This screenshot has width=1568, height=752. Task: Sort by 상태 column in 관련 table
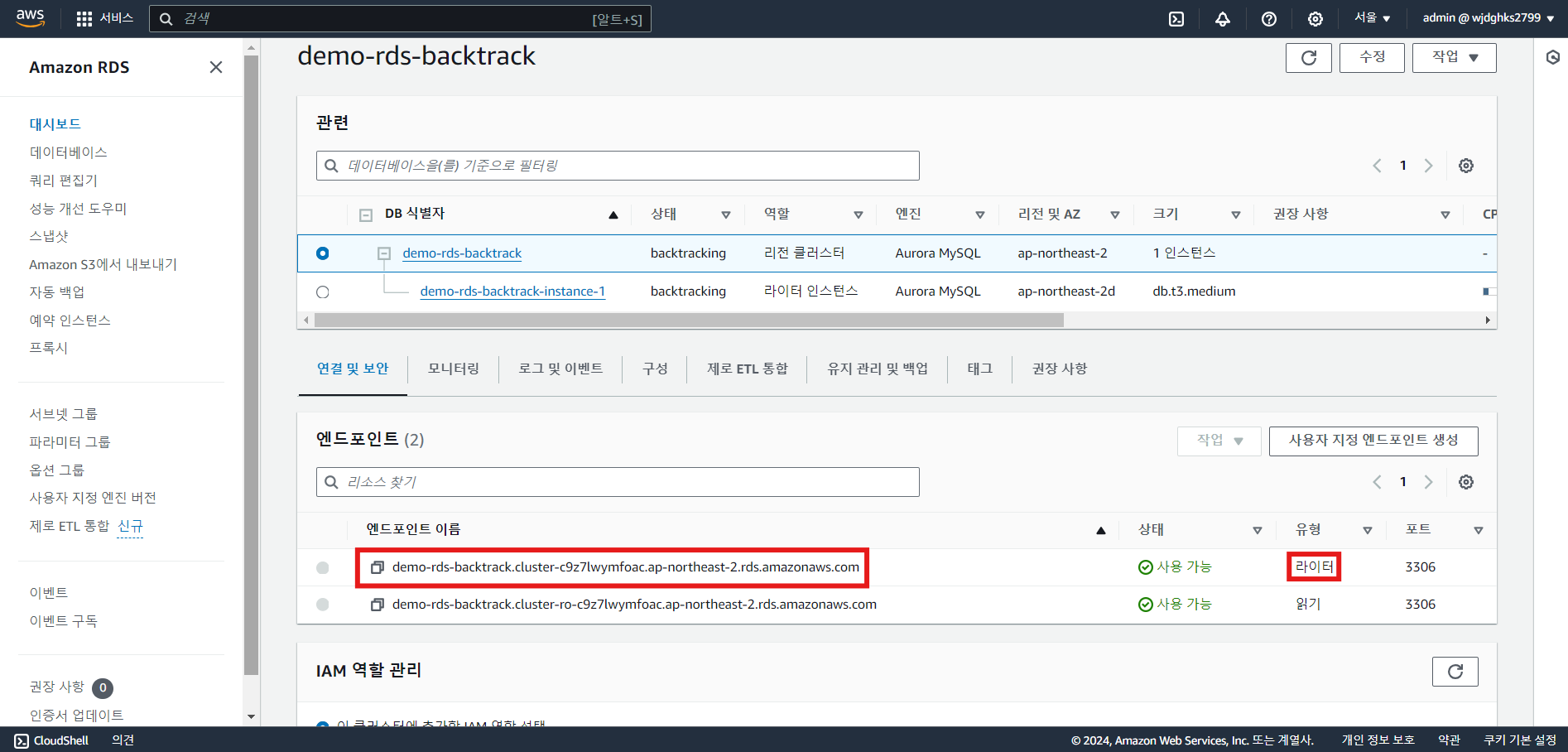(x=726, y=215)
